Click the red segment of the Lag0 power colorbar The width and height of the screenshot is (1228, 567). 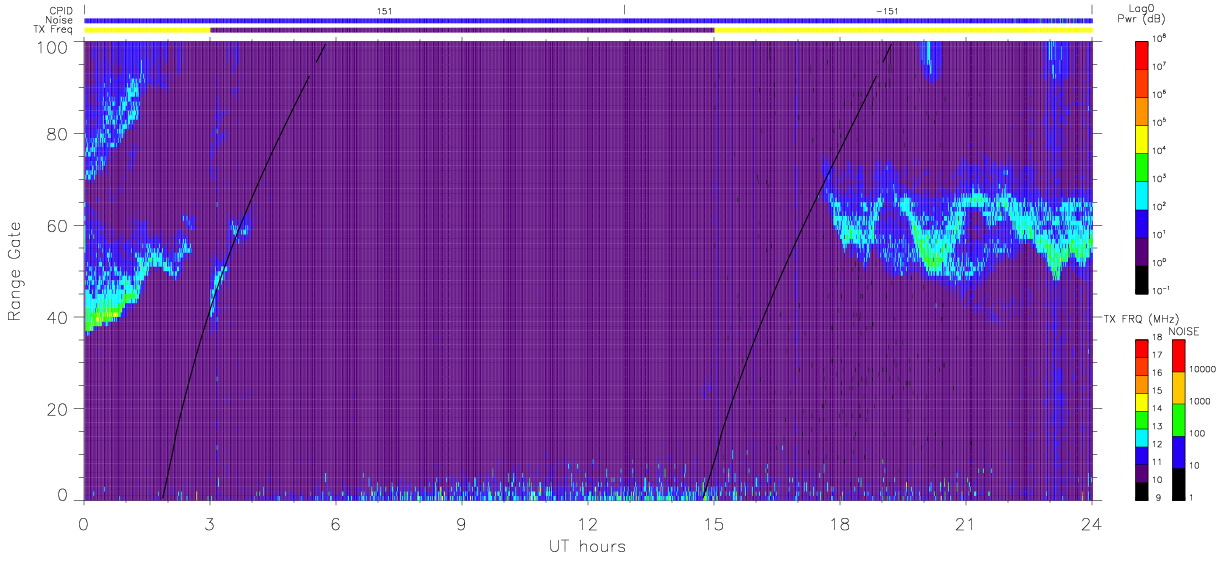click(x=1143, y=54)
